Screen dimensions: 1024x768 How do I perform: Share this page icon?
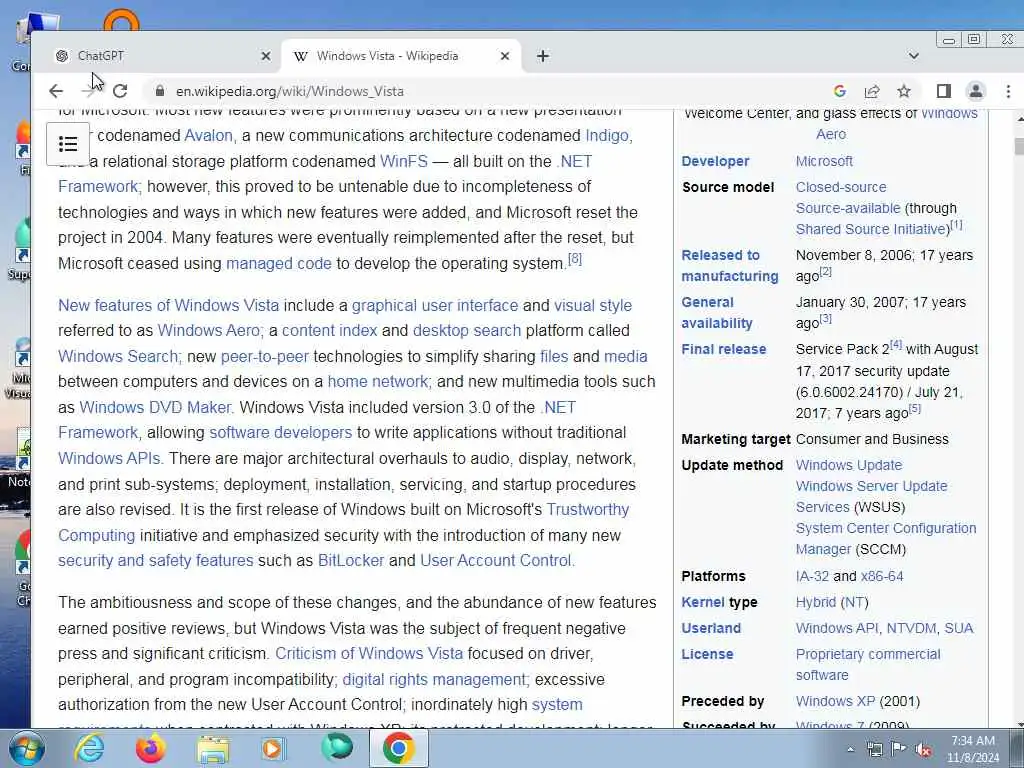coord(872,91)
